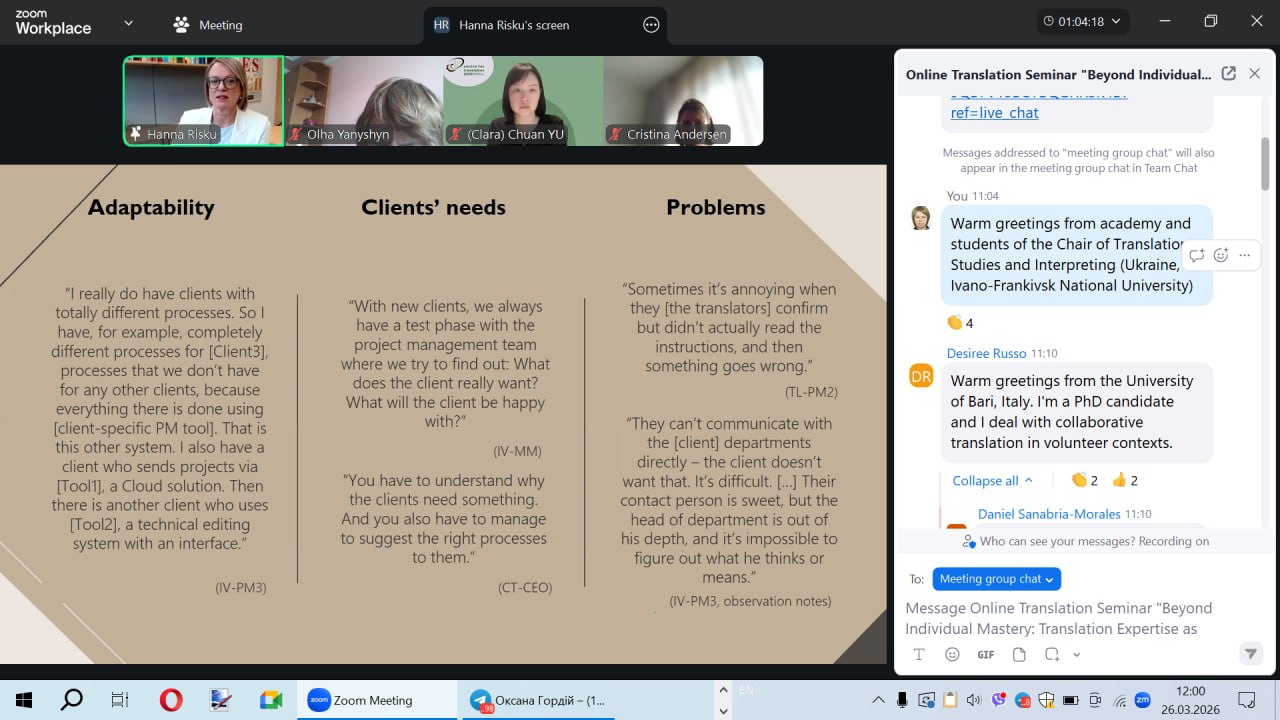Open the emoji picker in chat toolbar

pyautogui.click(x=952, y=655)
